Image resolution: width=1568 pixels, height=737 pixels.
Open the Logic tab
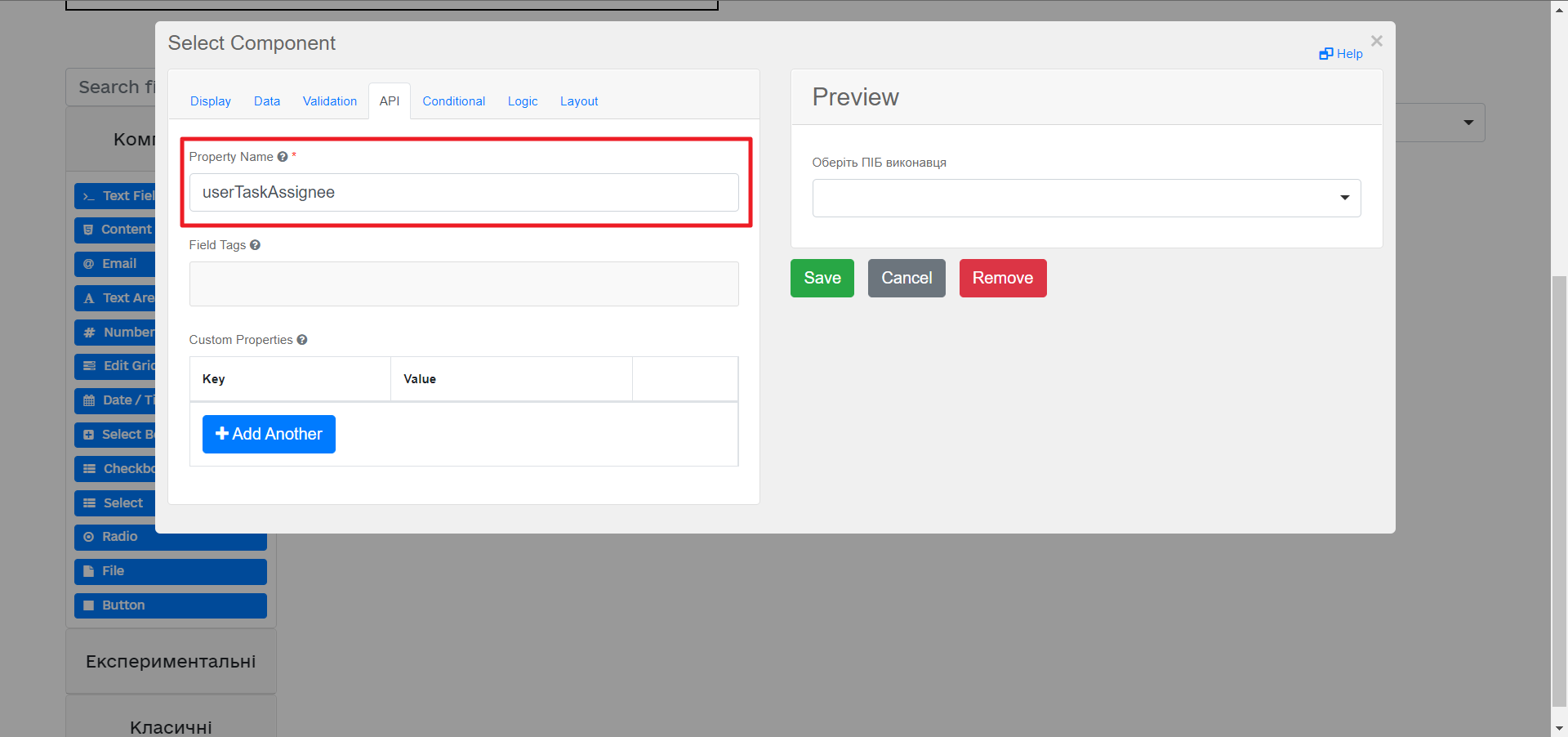pyautogui.click(x=523, y=101)
